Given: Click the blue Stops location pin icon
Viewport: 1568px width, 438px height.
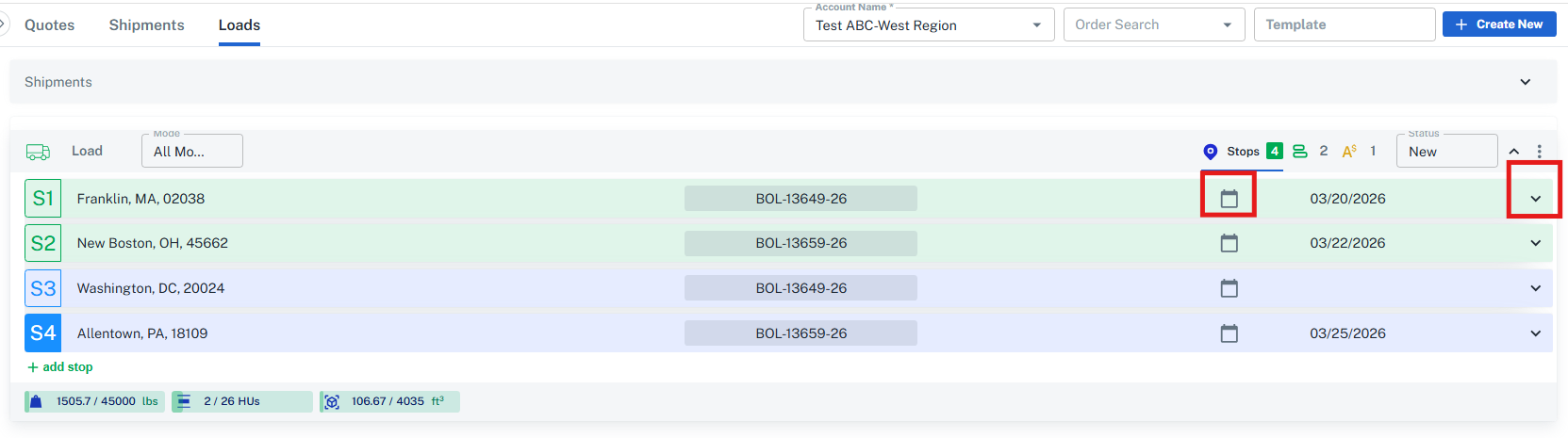Looking at the screenshot, I should (x=1211, y=152).
